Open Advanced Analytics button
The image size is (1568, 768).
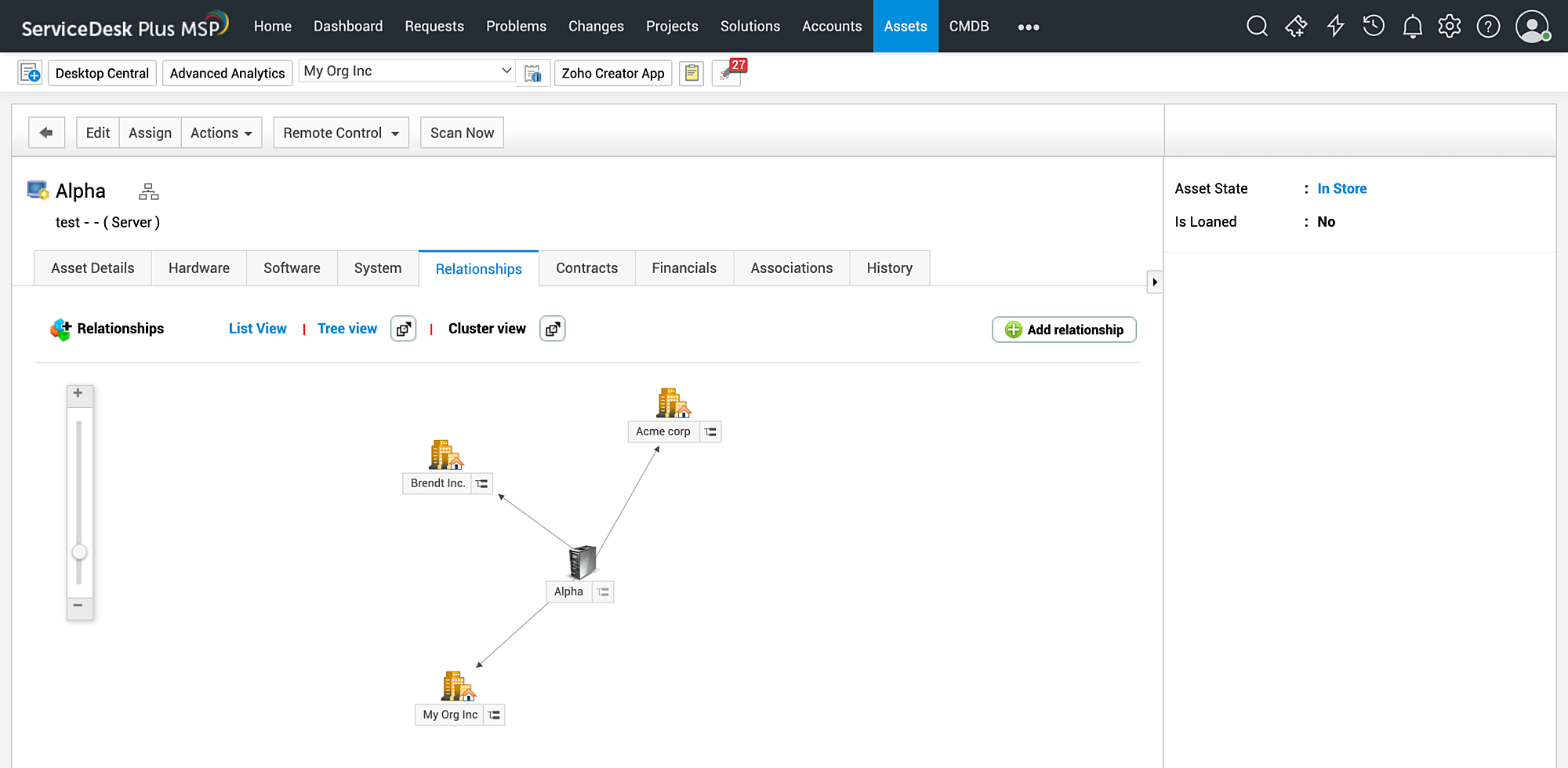click(227, 73)
